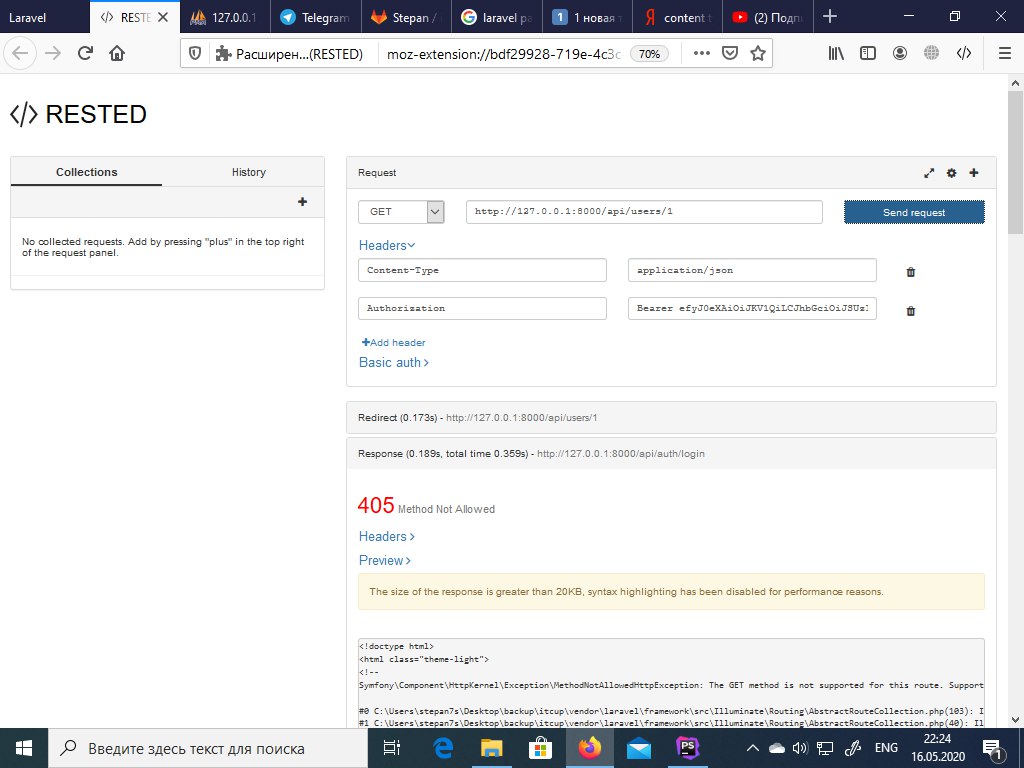Click the Windows taskbar search box

[208, 748]
